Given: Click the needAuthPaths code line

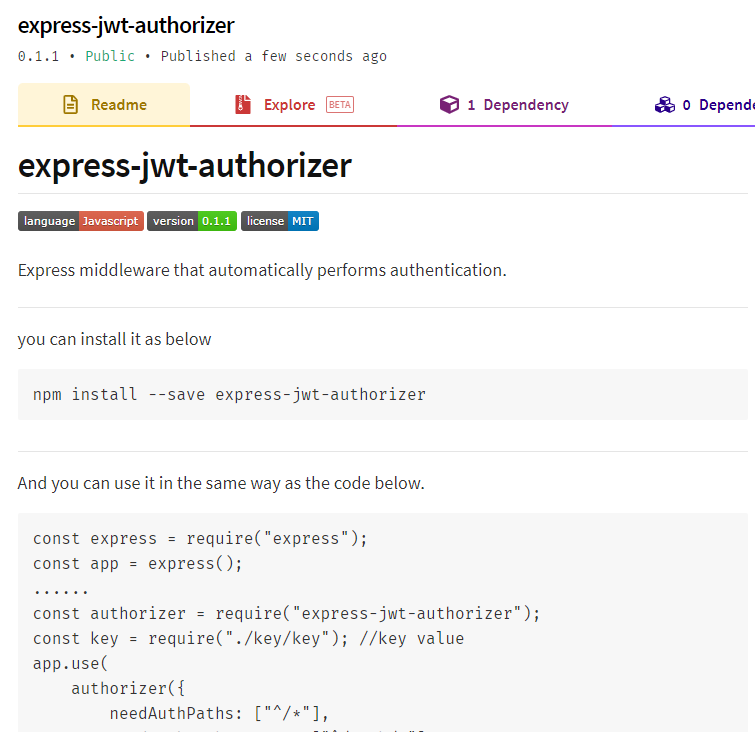Looking at the screenshot, I should point(219,712).
